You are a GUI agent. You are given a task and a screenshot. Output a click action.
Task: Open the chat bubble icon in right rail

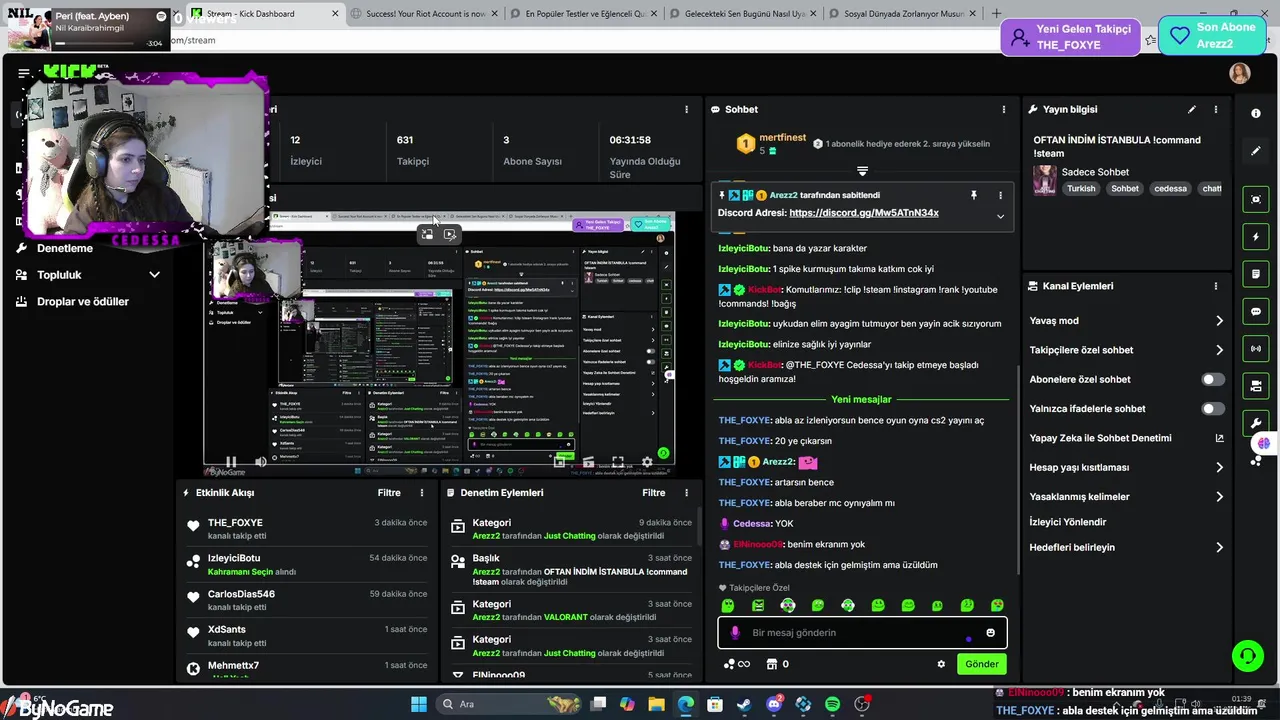pos(1256,312)
